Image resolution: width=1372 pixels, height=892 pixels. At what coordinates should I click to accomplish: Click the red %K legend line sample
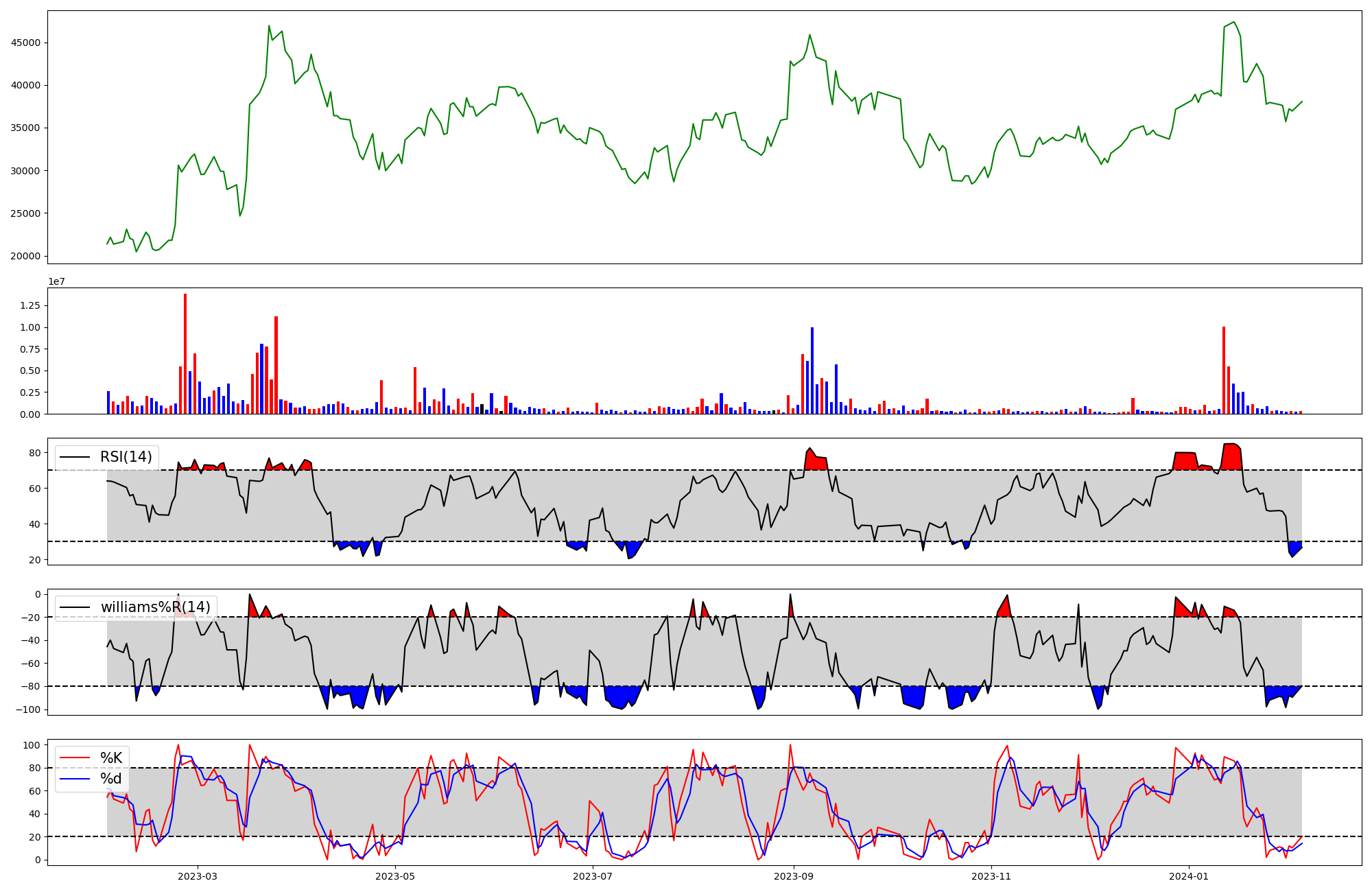75,758
